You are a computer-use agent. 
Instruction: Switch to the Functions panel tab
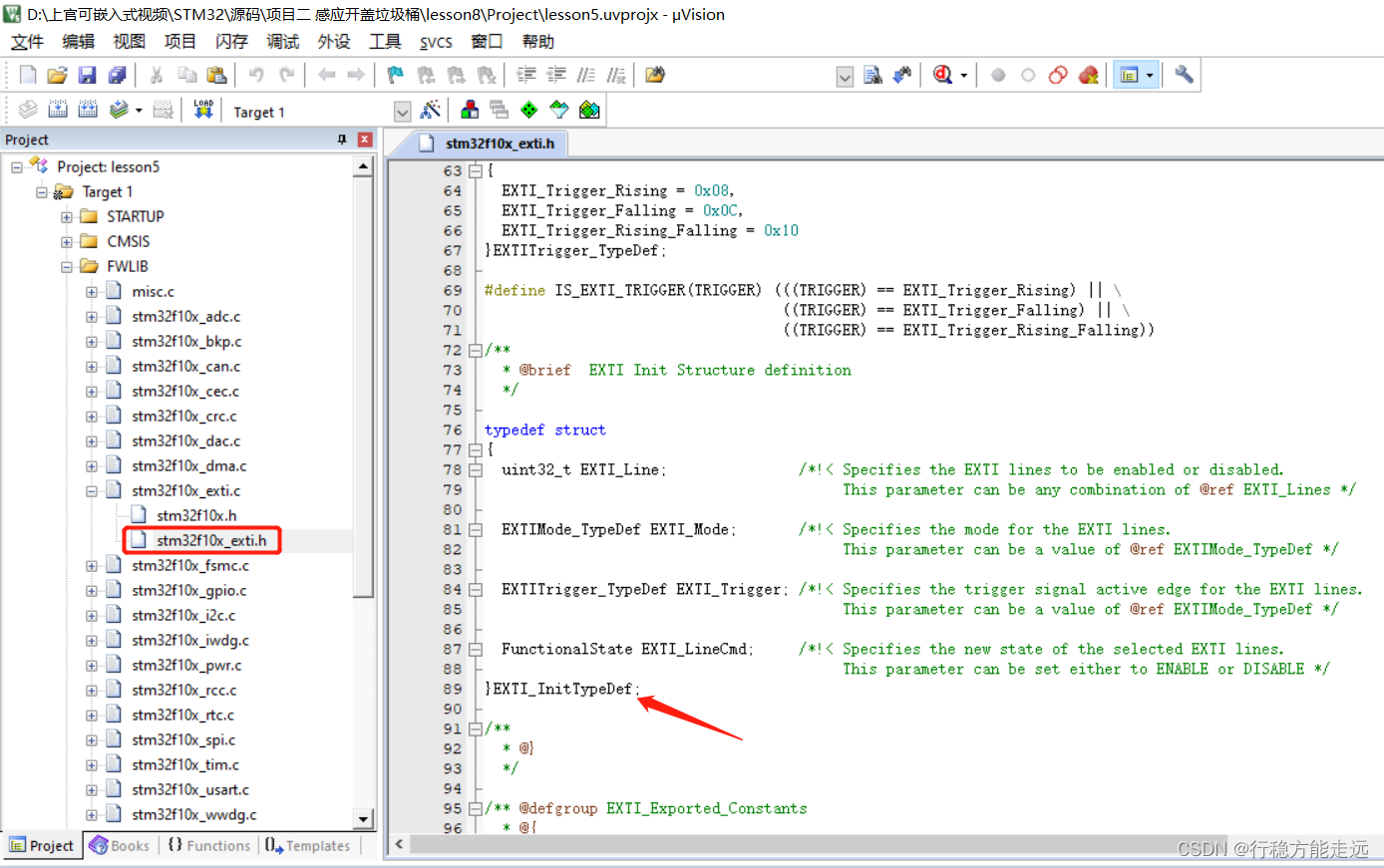208,845
